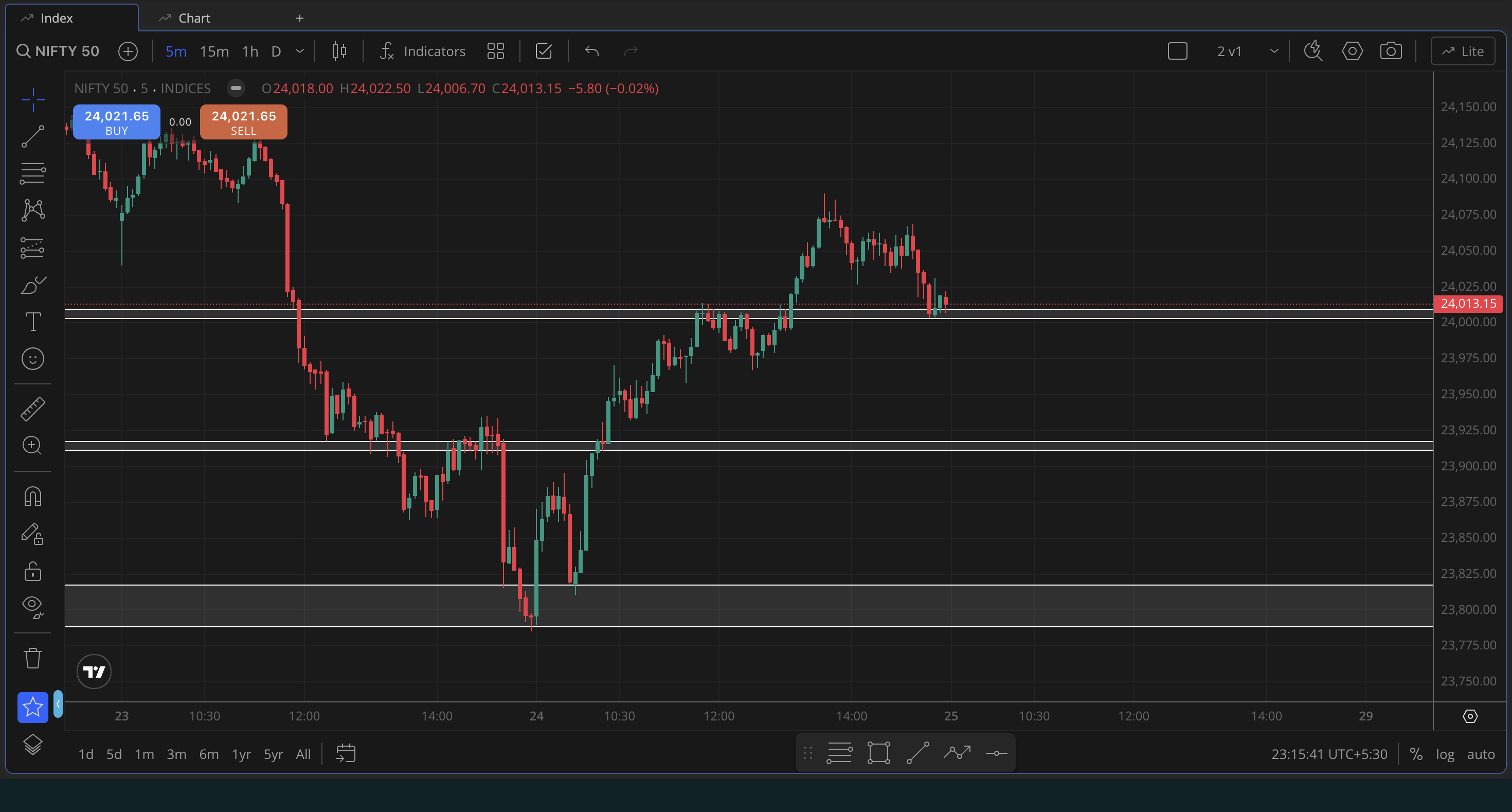Toggle hide all drawings eye icon
Image resolution: width=1512 pixels, height=812 pixels.
pos(33,608)
